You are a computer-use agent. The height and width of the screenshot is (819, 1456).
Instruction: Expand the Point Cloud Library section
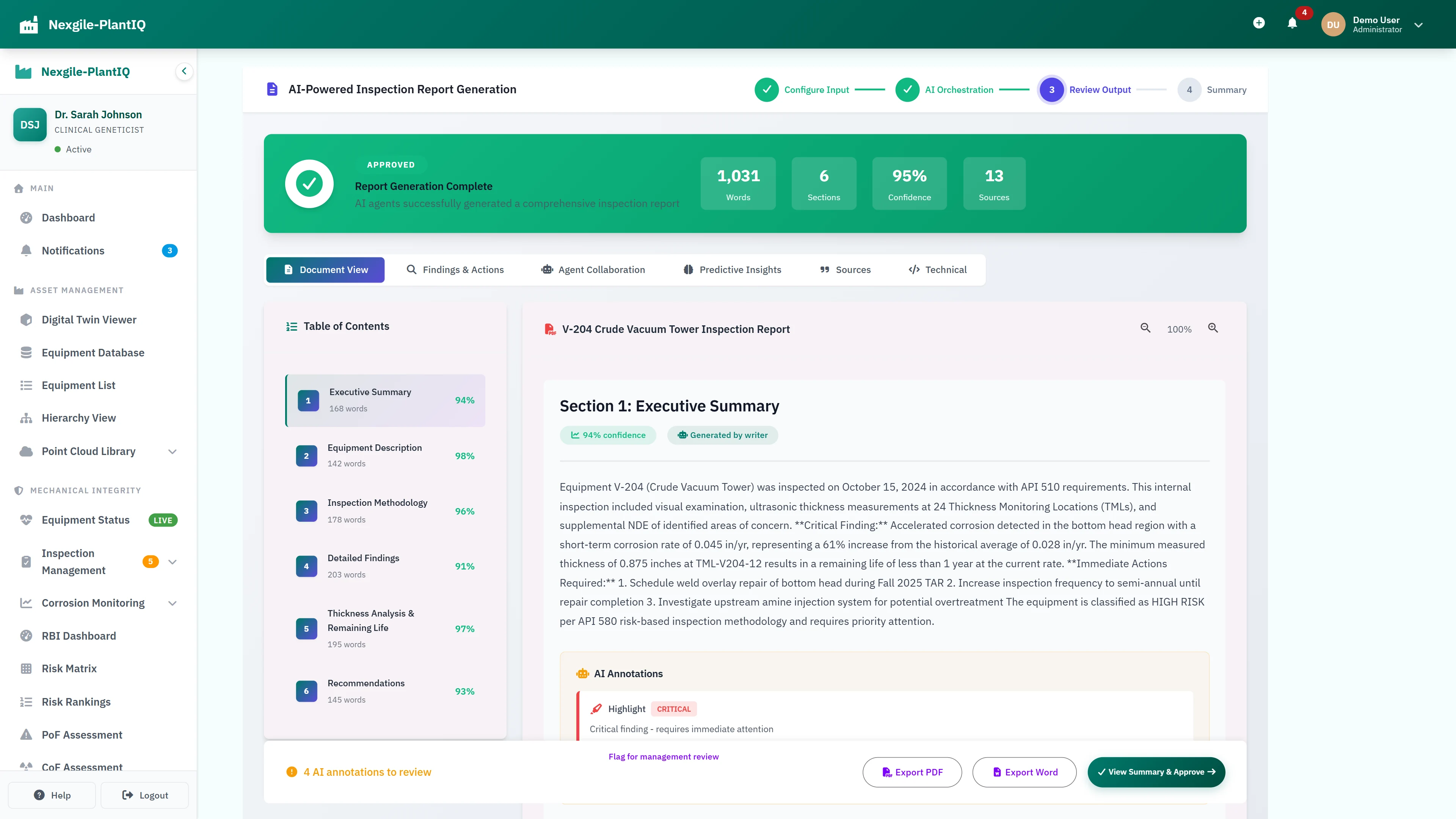[173, 451]
